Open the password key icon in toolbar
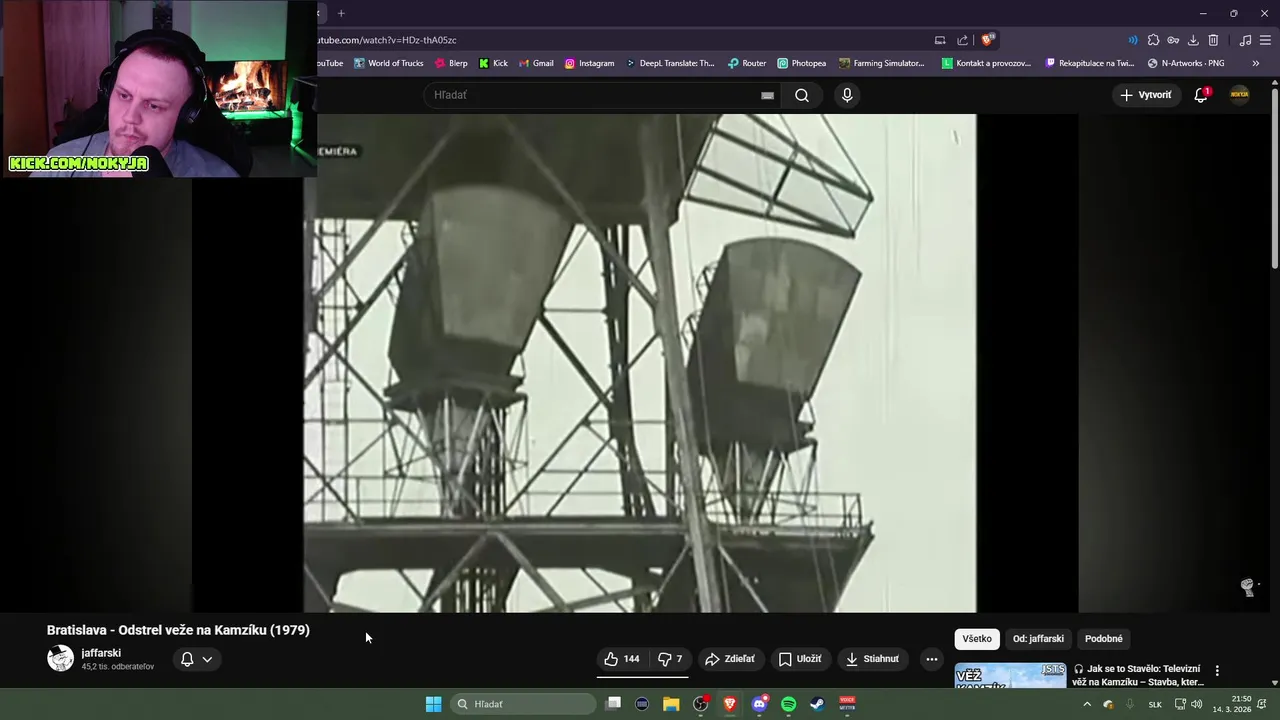The image size is (1280, 720). pos(1173,40)
